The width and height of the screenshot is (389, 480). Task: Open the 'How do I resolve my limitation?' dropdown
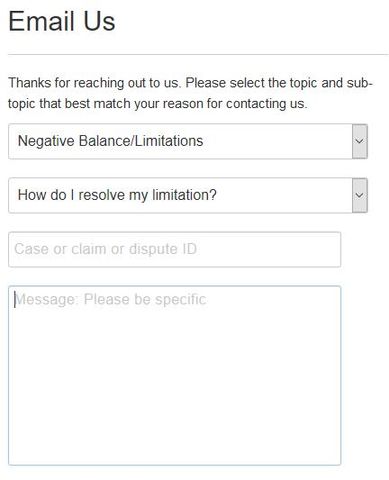pyautogui.click(x=188, y=195)
